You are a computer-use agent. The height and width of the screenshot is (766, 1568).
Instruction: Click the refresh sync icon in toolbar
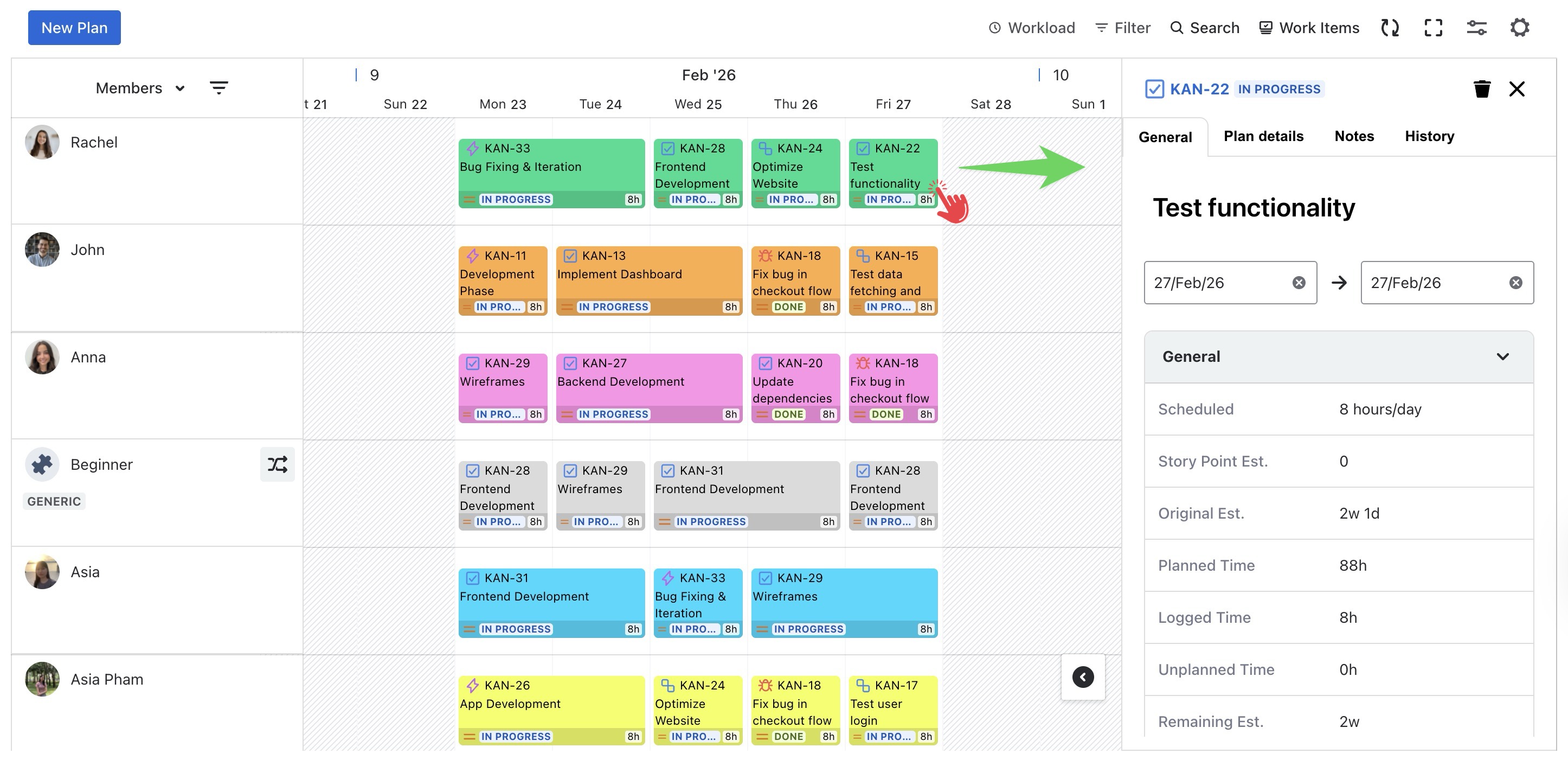pyautogui.click(x=1390, y=28)
